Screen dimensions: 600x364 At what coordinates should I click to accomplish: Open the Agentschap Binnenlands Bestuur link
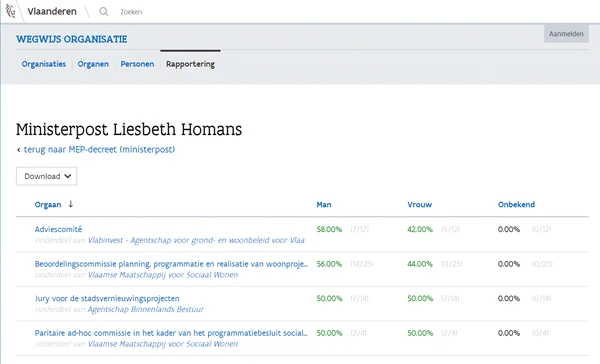[146, 309]
